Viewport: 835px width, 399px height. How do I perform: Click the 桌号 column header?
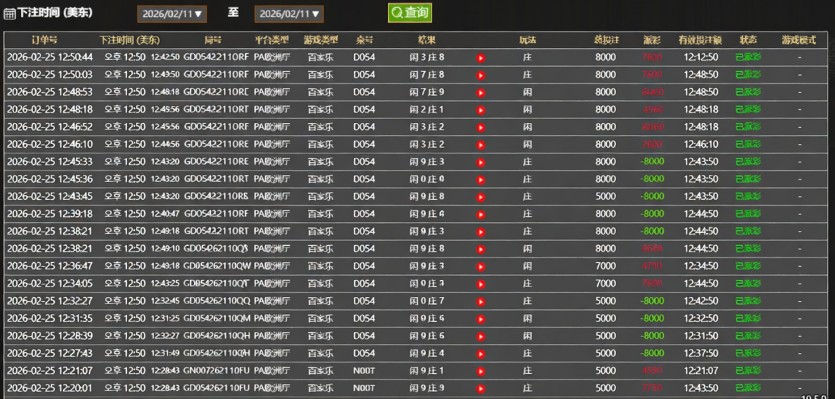[365, 40]
